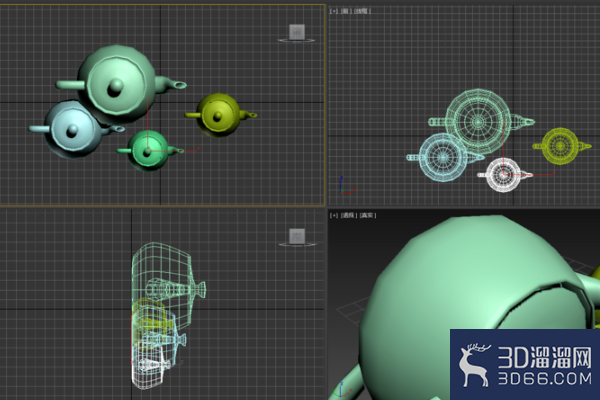Select the light blue wireframe teapot
600x400 pixels.
pos(443,157)
